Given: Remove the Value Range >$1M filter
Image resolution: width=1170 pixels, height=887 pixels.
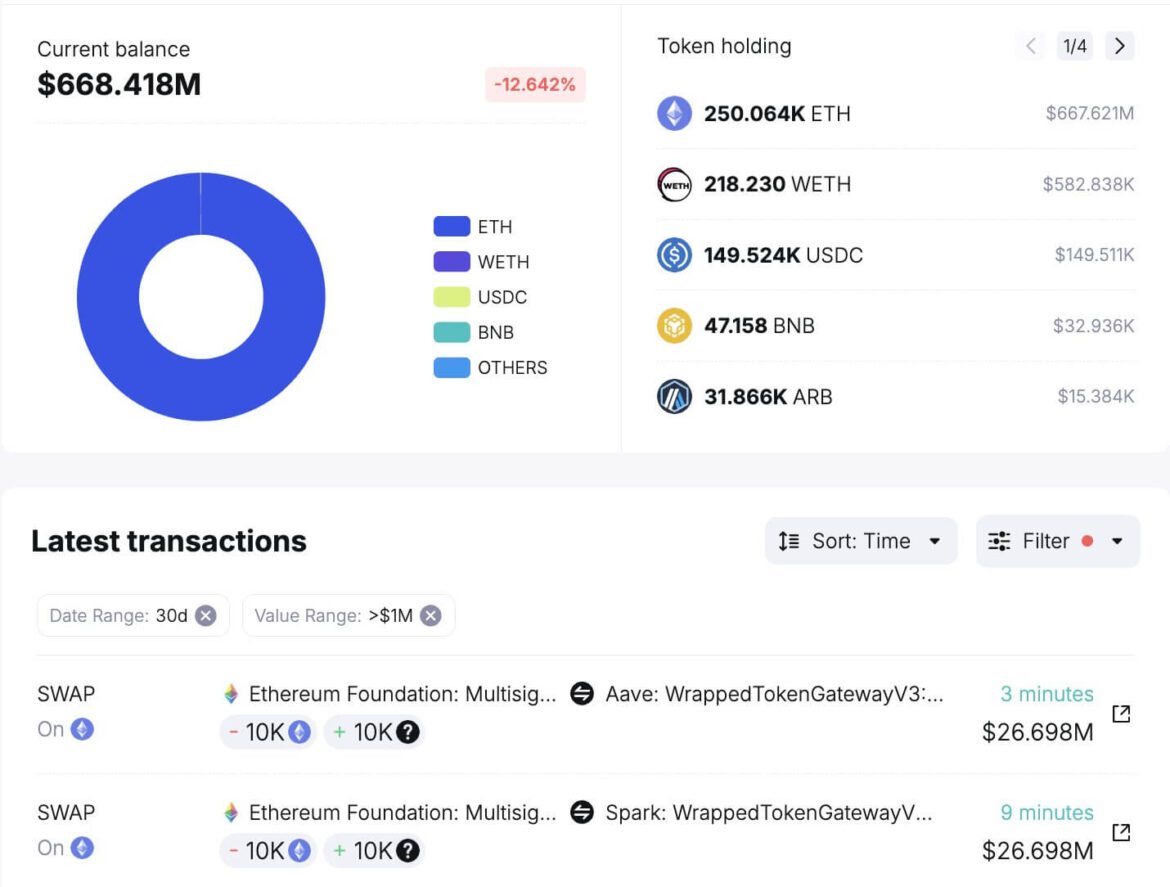Looking at the screenshot, I should click(431, 616).
